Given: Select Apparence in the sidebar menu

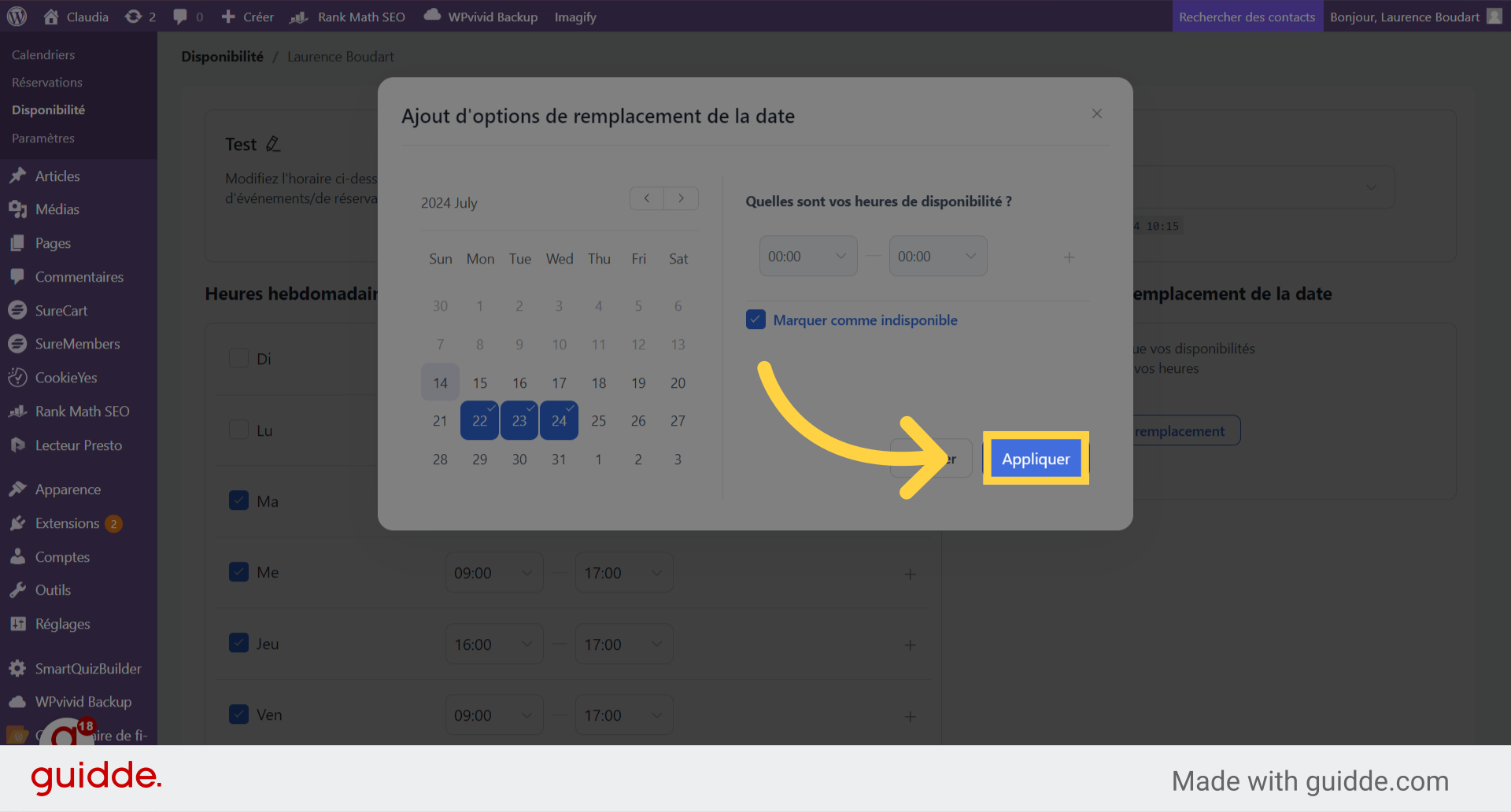Looking at the screenshot, I should tap(68, 489).
